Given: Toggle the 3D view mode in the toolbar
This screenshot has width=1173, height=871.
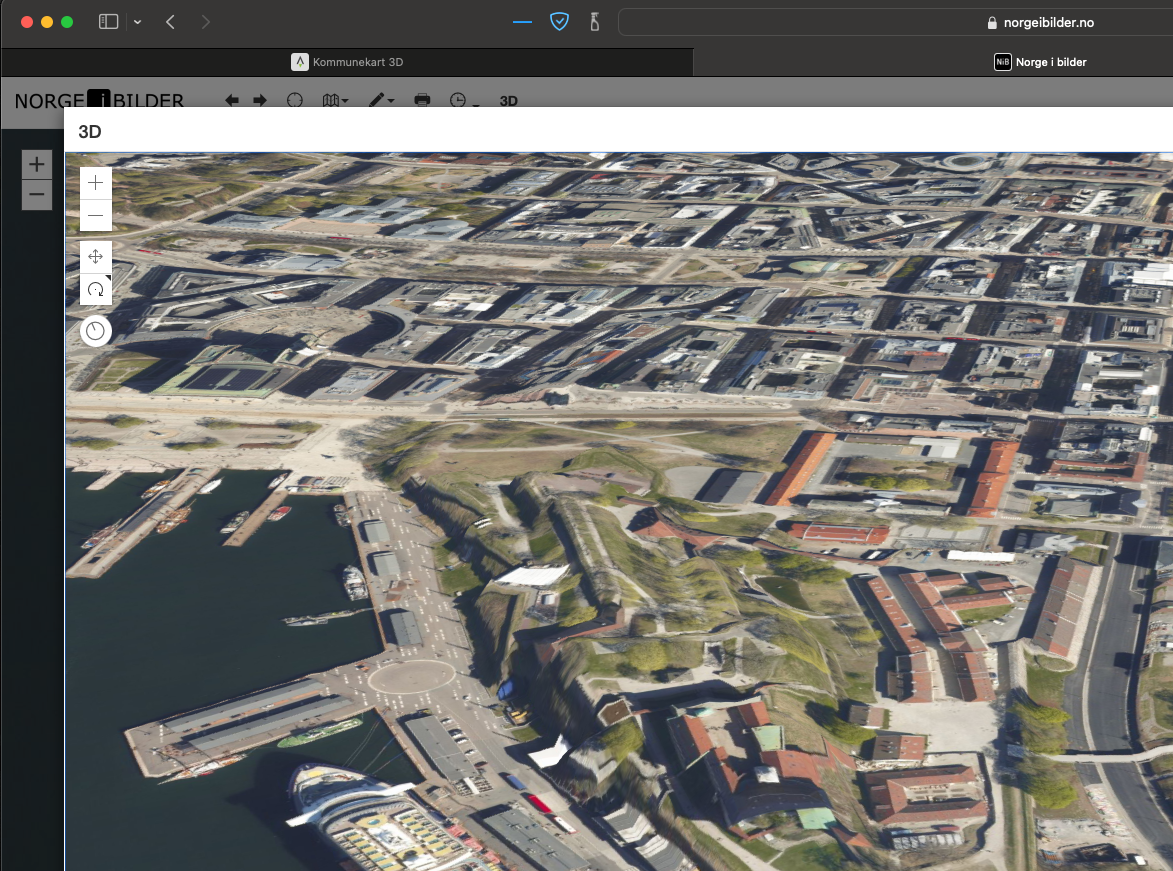Looking at the screenshot, I should click(508, 101).
